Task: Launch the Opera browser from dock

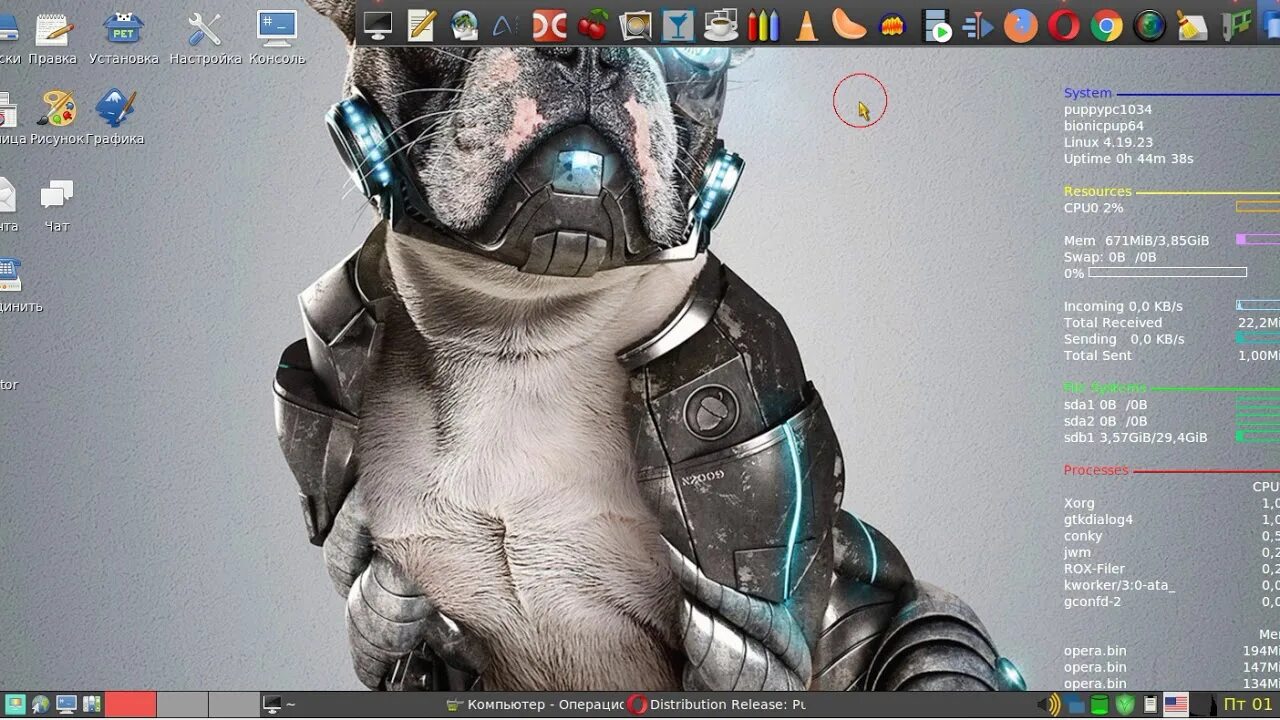Action: [x=1064, y=25]
